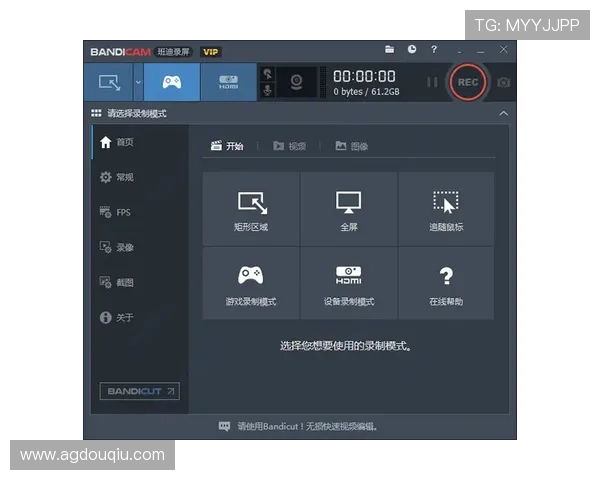Choose the 追随鼠标 follow mouse tile
Screen dimensions: 600x480
(446, 209)
